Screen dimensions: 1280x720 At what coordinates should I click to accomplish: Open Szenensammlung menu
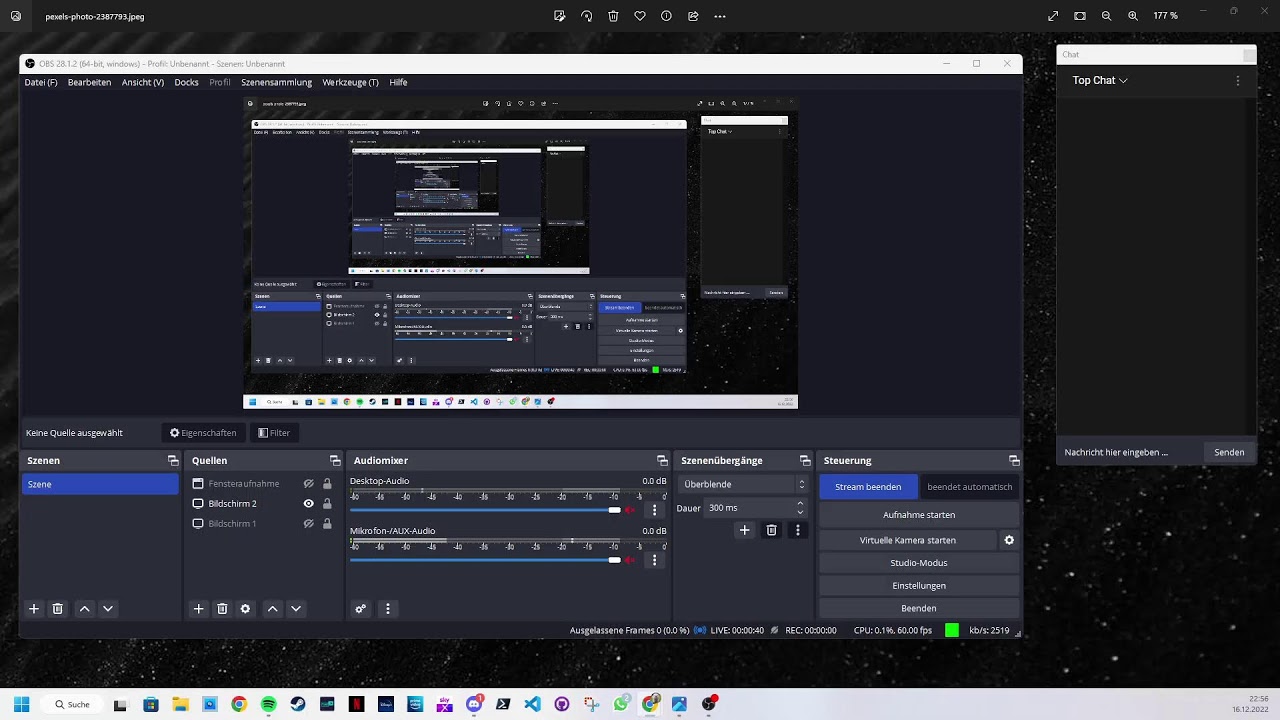pyautogui.click(x=276, y=82)
